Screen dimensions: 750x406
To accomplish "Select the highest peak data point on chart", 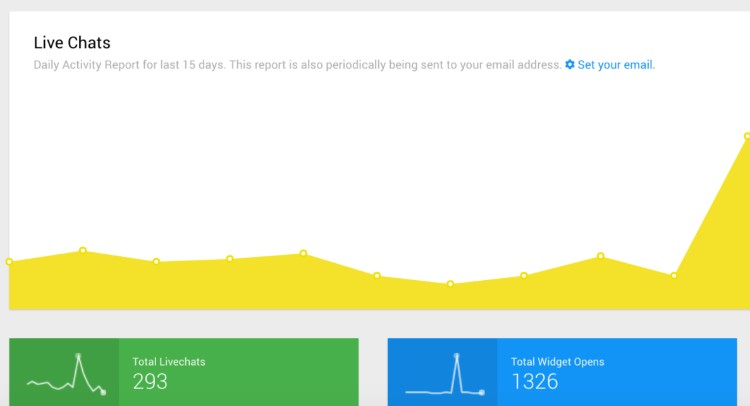I will click(747, 136).
